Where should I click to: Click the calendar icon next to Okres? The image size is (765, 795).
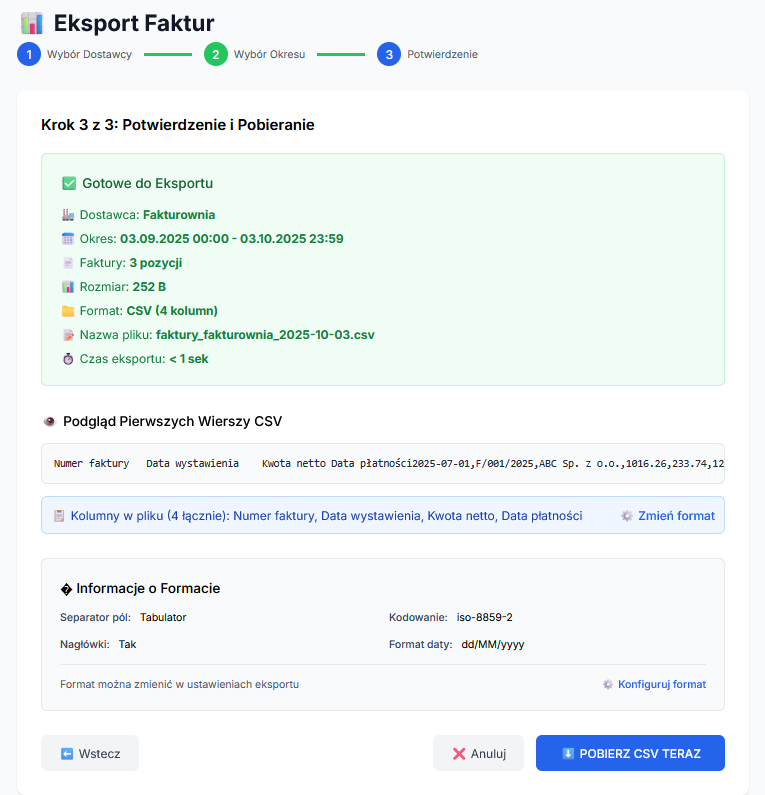coord(68,239)
